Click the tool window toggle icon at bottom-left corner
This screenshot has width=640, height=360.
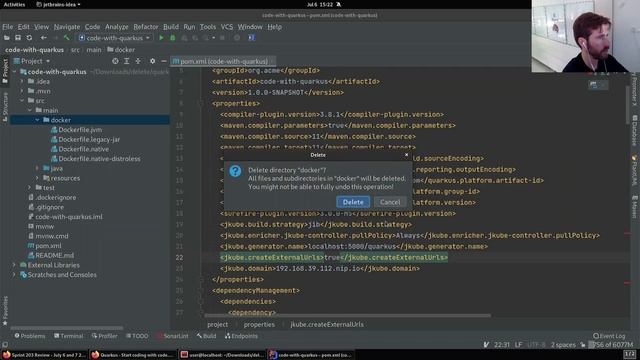[5, 345]
